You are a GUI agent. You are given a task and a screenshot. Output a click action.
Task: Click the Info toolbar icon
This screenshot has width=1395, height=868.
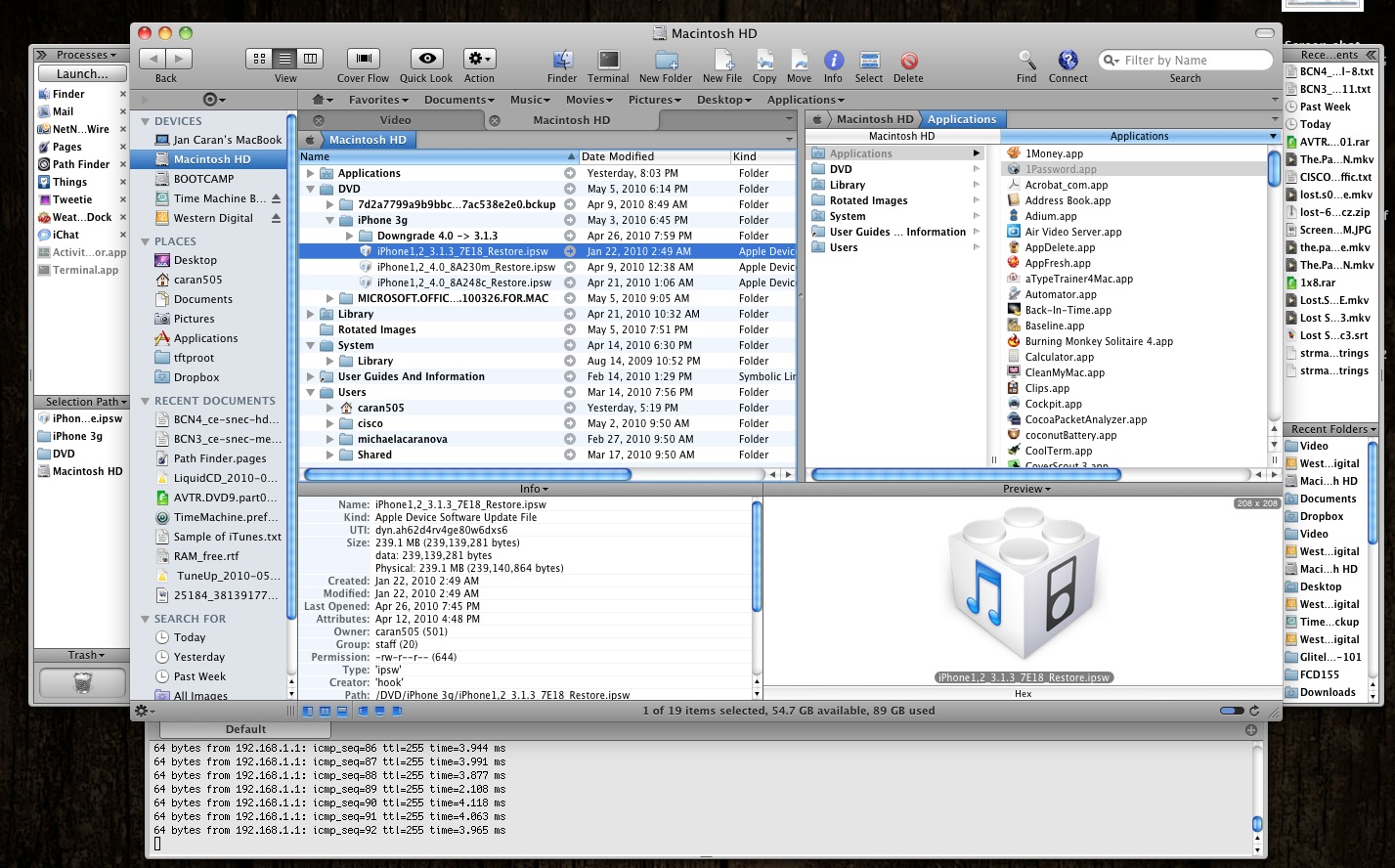833,60
